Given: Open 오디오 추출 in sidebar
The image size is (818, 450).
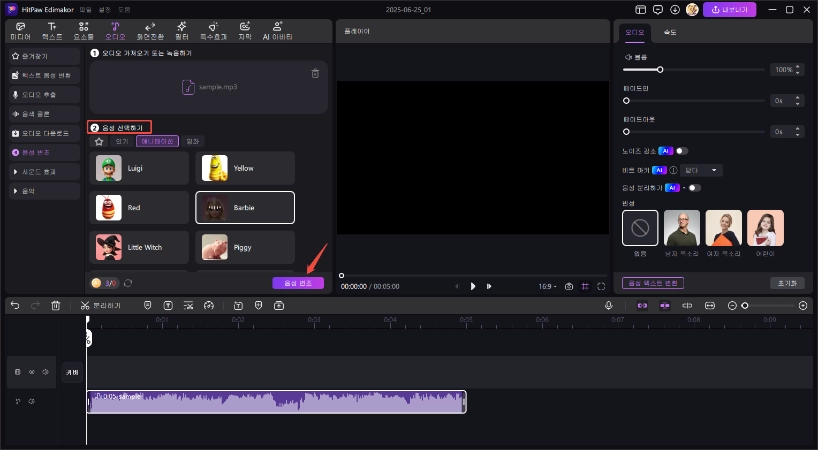Looking at the screenshot, I should [x=44, y=94].
